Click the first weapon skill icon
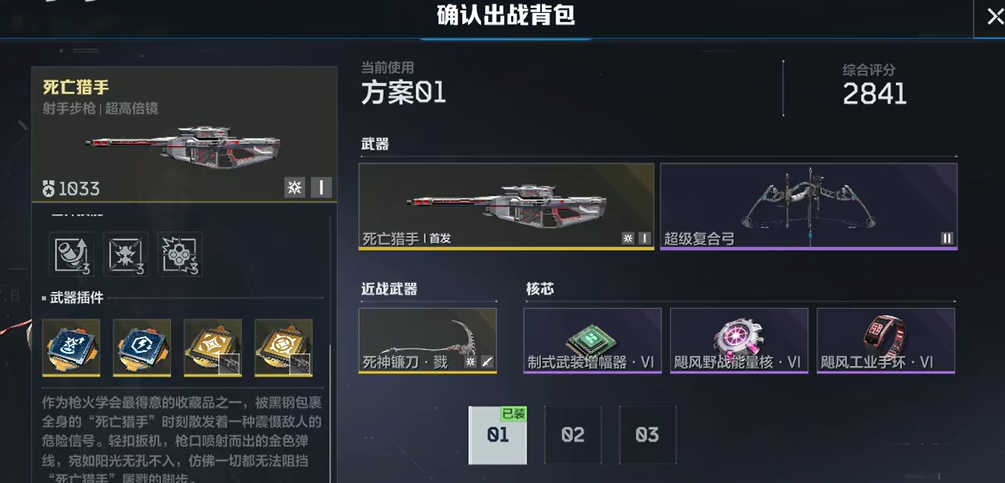Viewport: 1005px width, 483px height. coord(71,254)
